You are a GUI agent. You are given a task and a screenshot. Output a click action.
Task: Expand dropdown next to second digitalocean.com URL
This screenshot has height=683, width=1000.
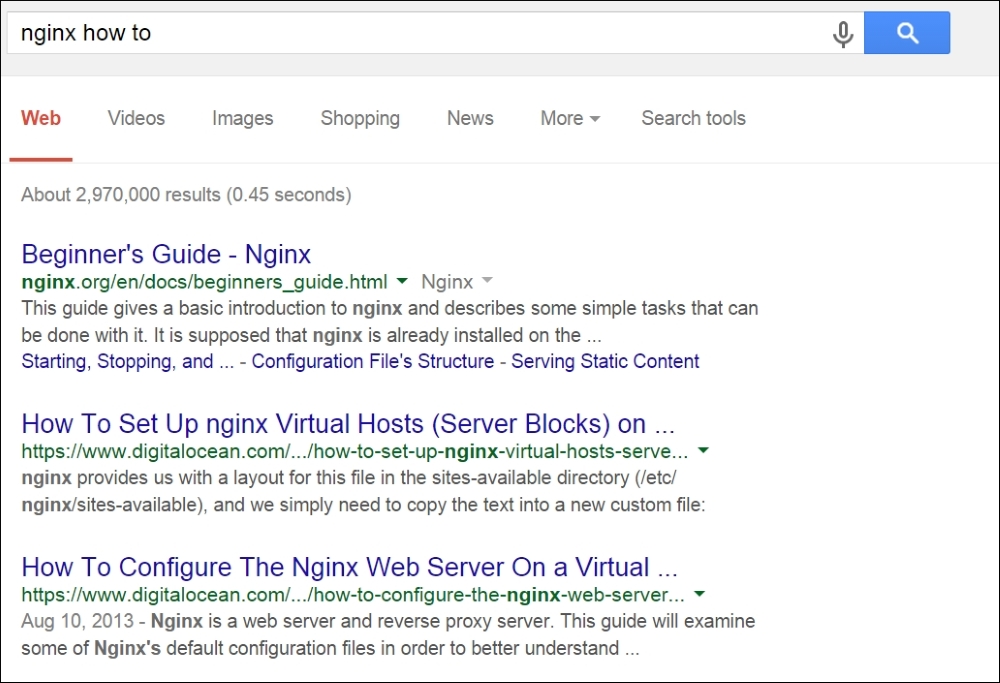(699, 594)
